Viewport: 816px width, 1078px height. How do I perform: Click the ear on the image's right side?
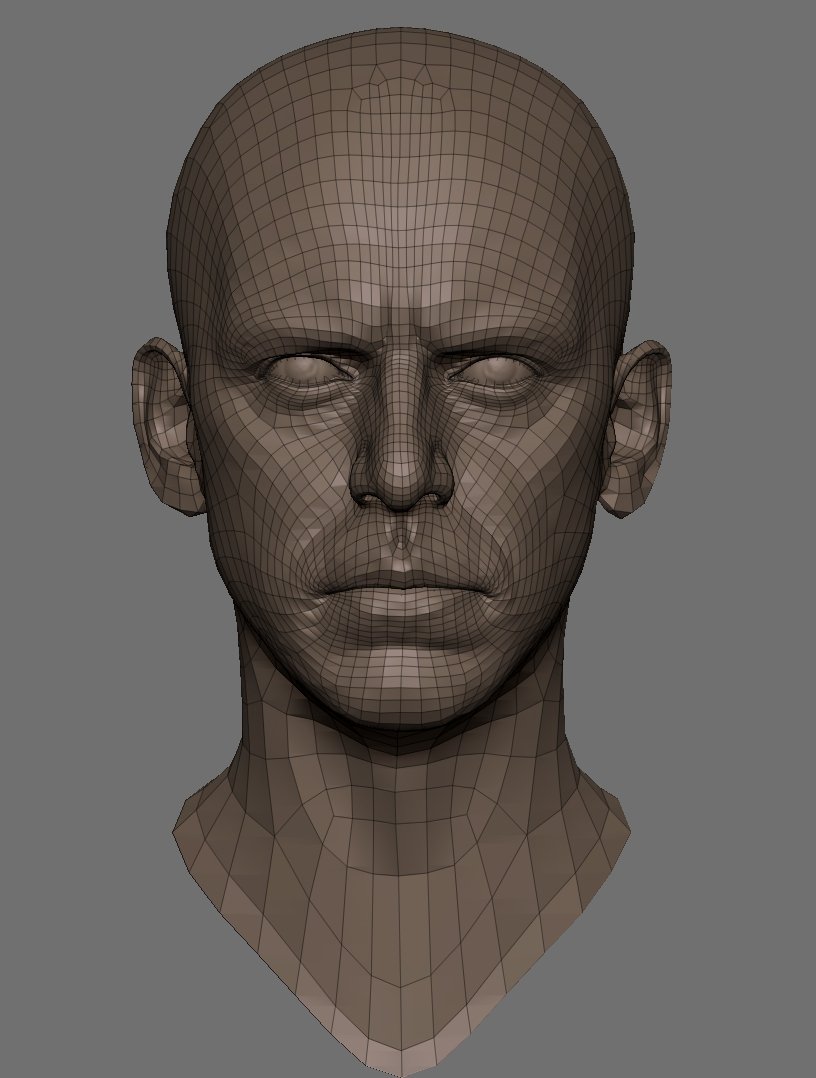(x=640, y=425)
